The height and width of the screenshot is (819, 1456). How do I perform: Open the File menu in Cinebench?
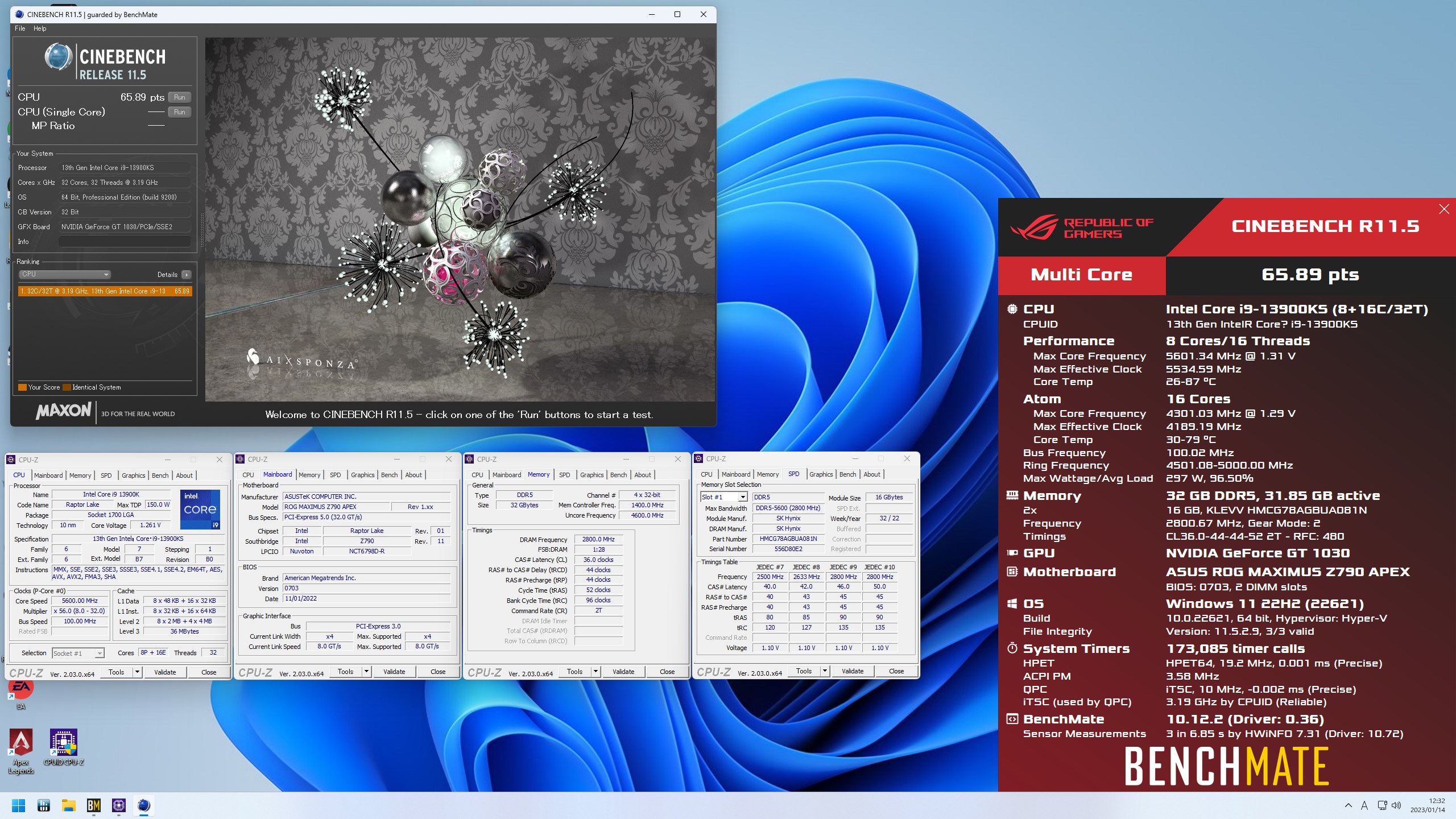(x=20, y=28)
